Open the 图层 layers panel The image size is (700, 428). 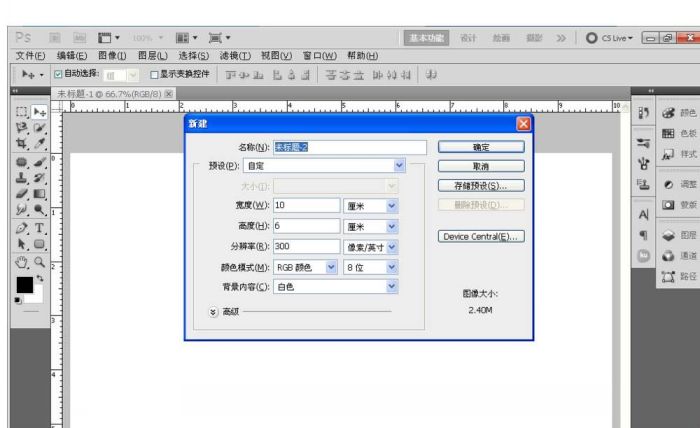pyautogui.click(x=679, y=235)
